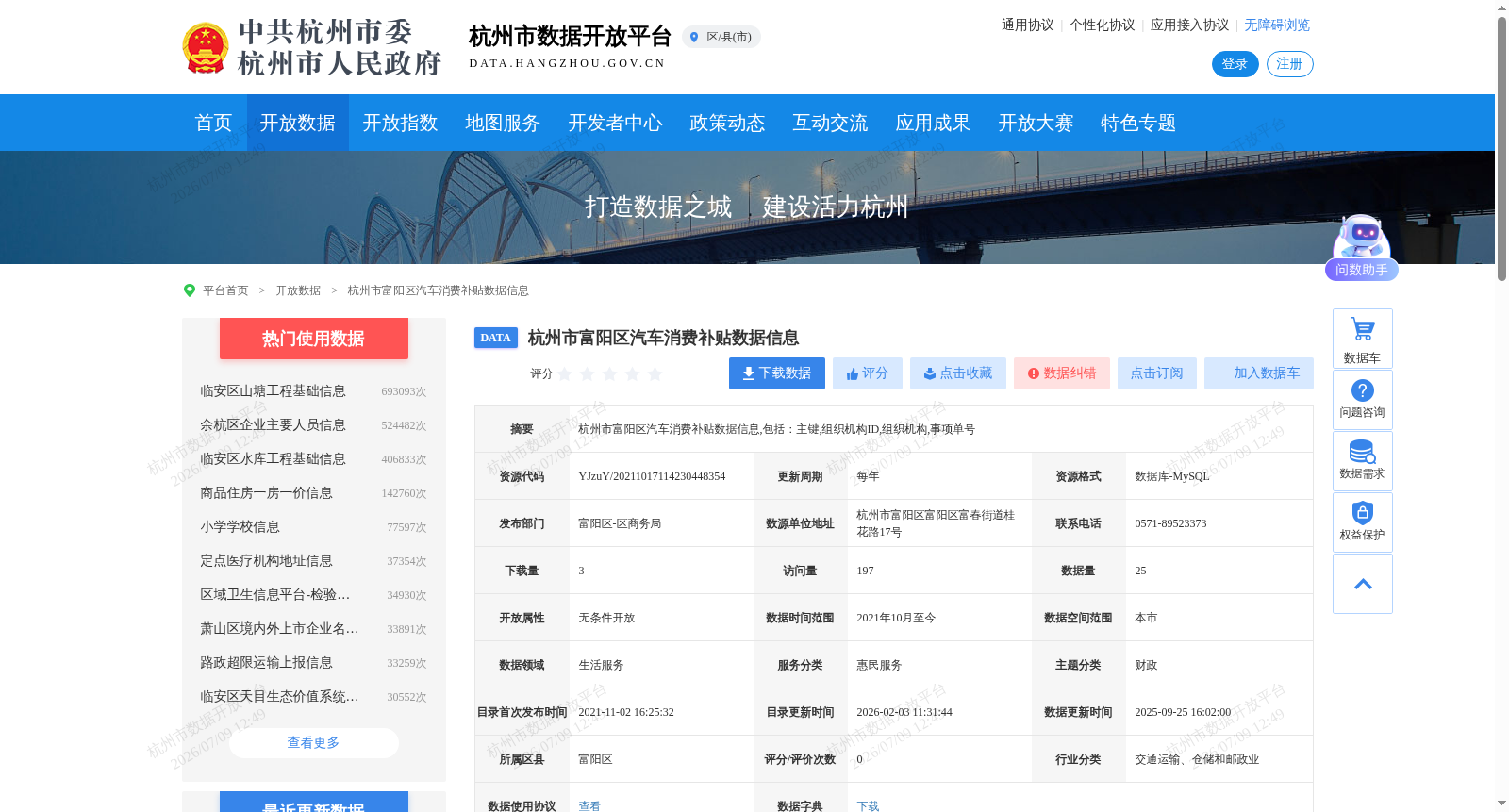
Task: Open the 互动交流 nav tab
Action: [830, 123]
